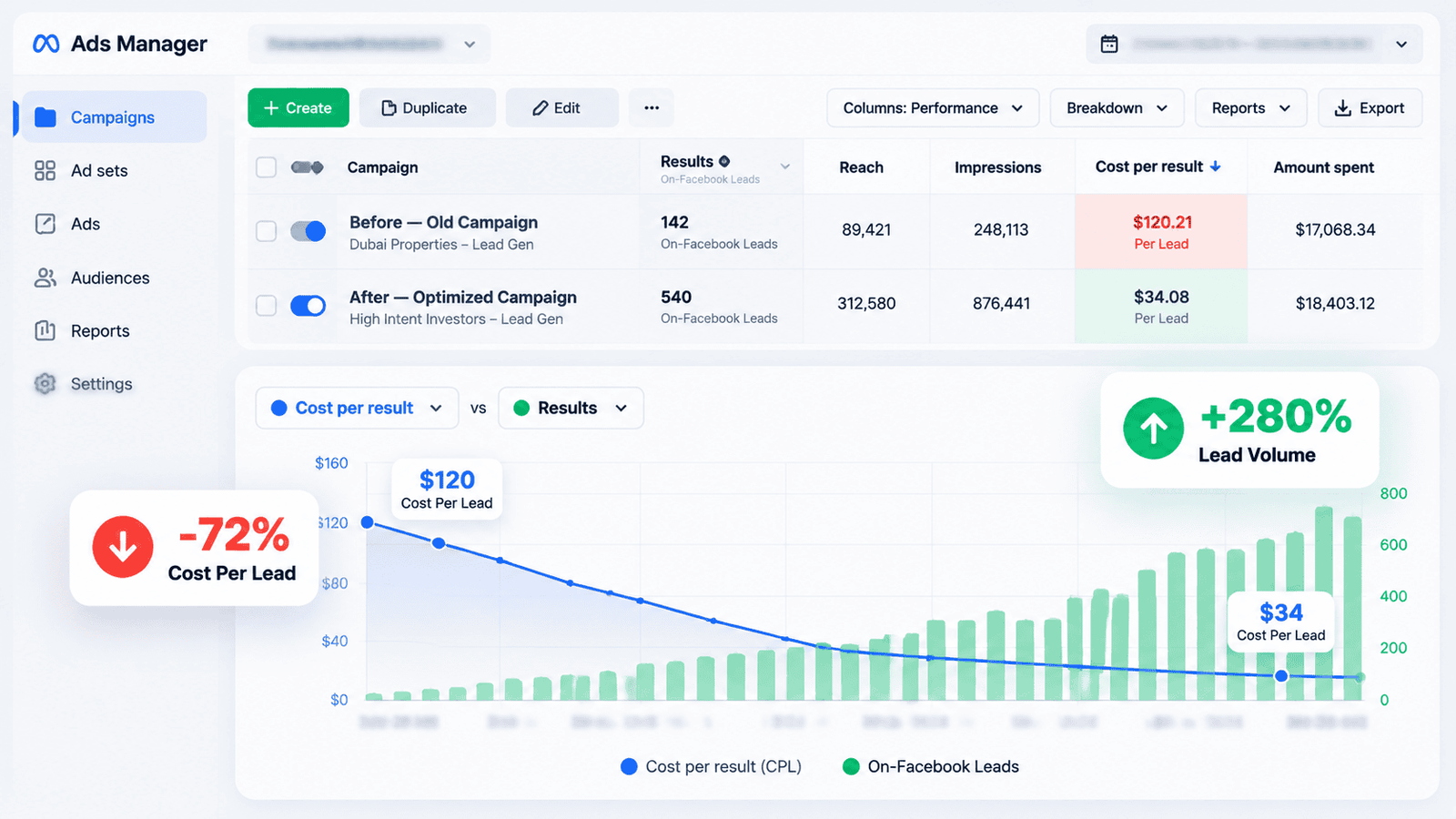Click the $34 data point on the chart
The image size is (1456, 819).
pos(1281,676)
